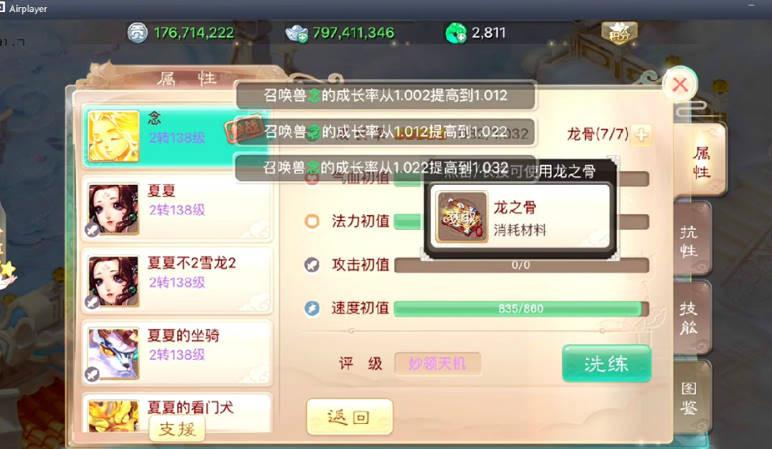Click the 速度初值 lightning icon
This screenshot has height=449, width=772.
pyautogui.click(x=312, y=309)
